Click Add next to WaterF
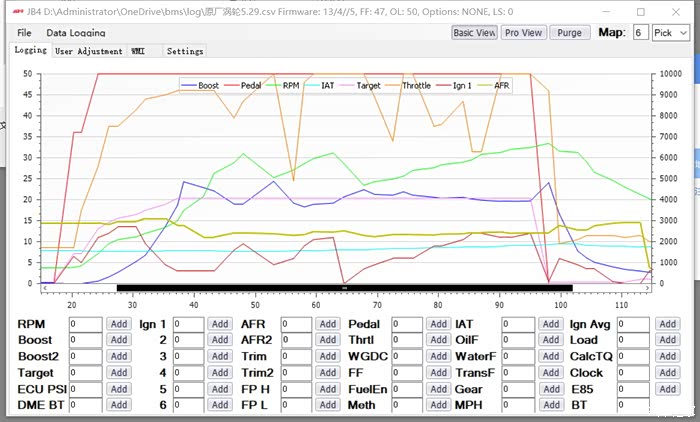Viewport: 700px width, 422px height. [x=551, y=356]
